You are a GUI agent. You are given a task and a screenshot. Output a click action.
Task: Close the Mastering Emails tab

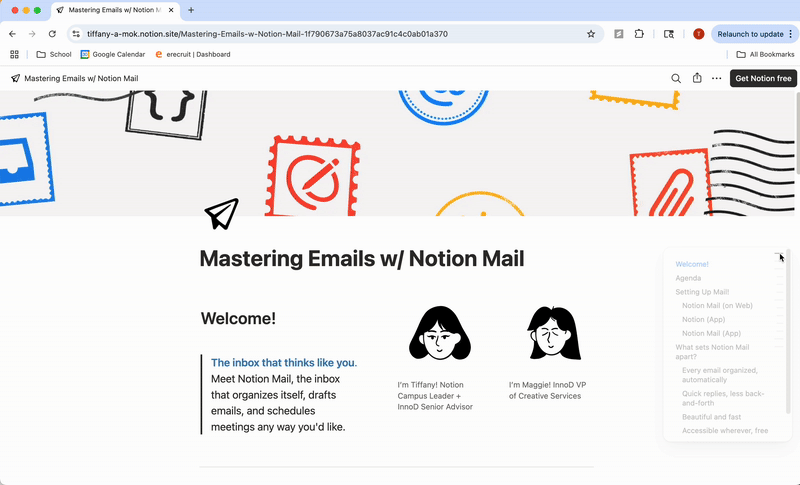171,10
